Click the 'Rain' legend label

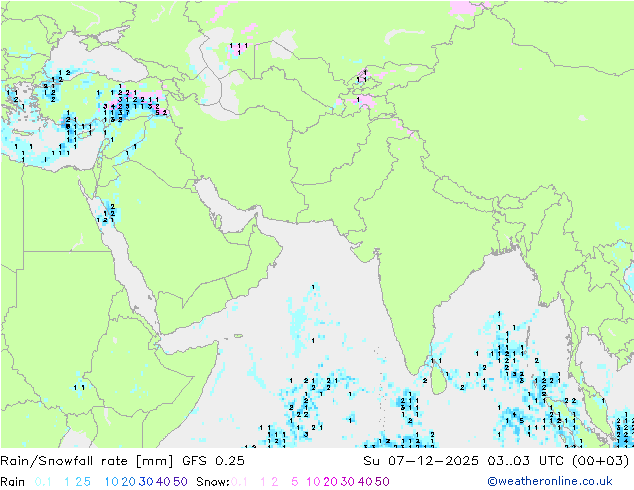(x=13, y=482)
